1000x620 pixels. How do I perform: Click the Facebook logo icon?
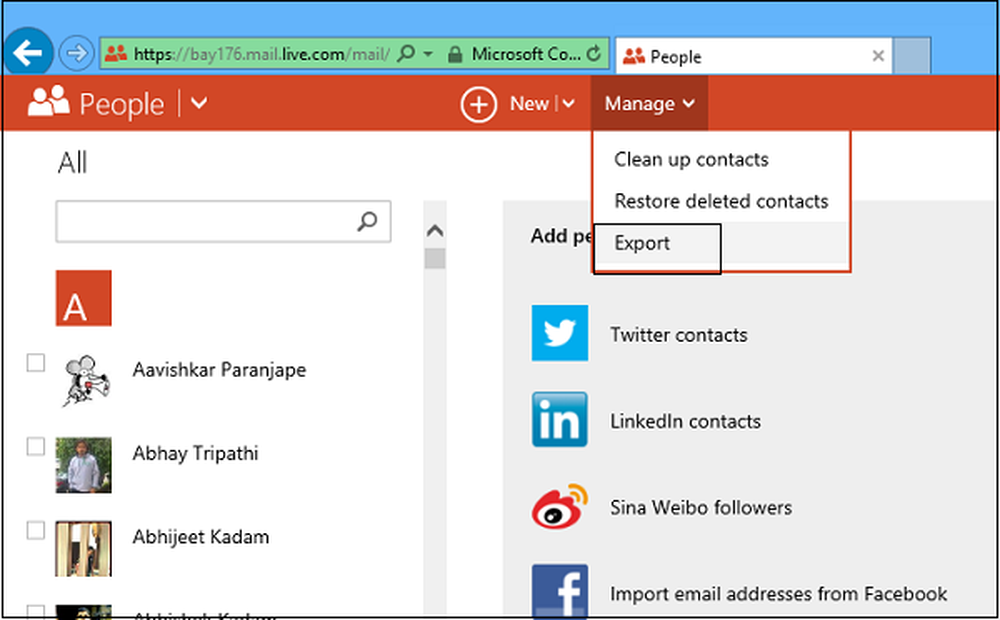click(560, 591)
